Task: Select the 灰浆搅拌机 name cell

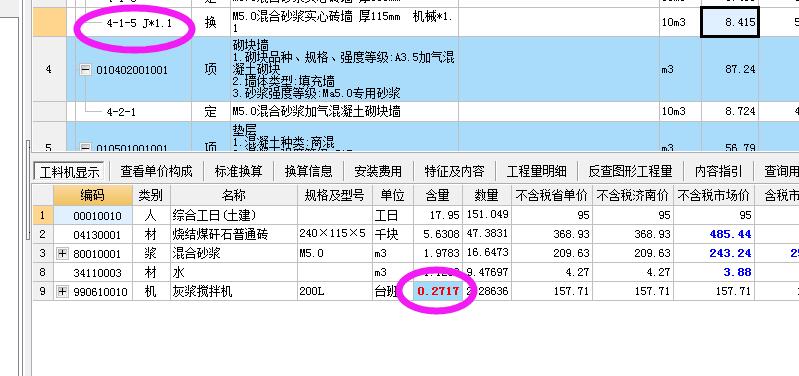Action: [x=234, y=292]
